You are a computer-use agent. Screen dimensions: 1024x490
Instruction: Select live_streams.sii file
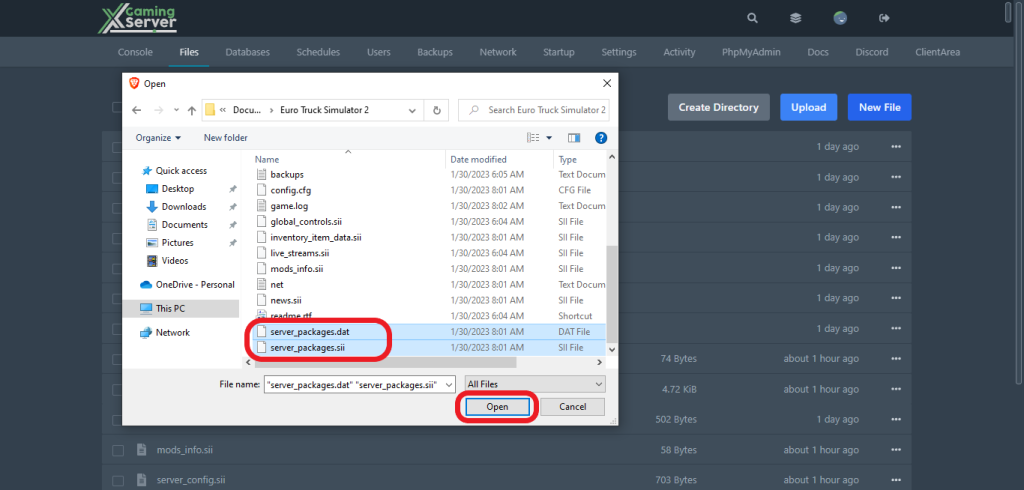[x=299, y=253]
